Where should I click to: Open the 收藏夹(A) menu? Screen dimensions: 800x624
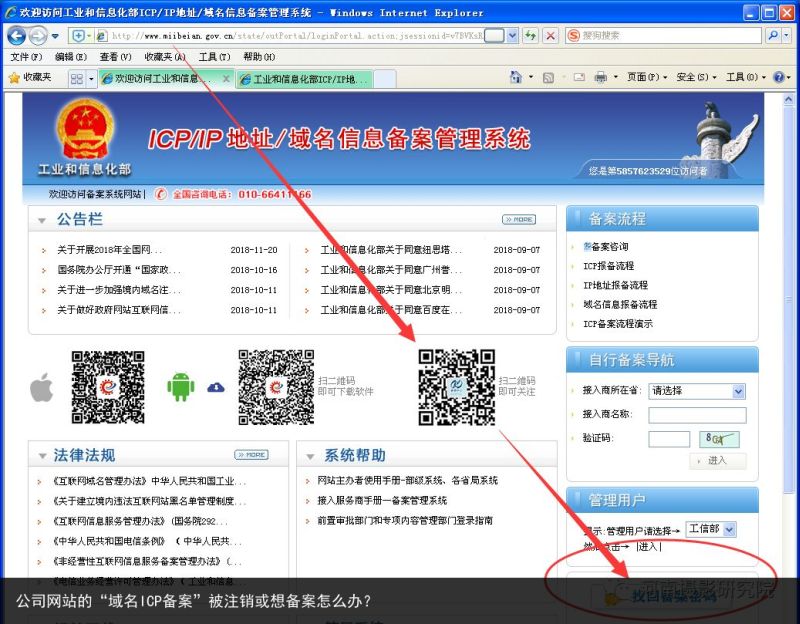pyautogui.click(x=164, y=57)
